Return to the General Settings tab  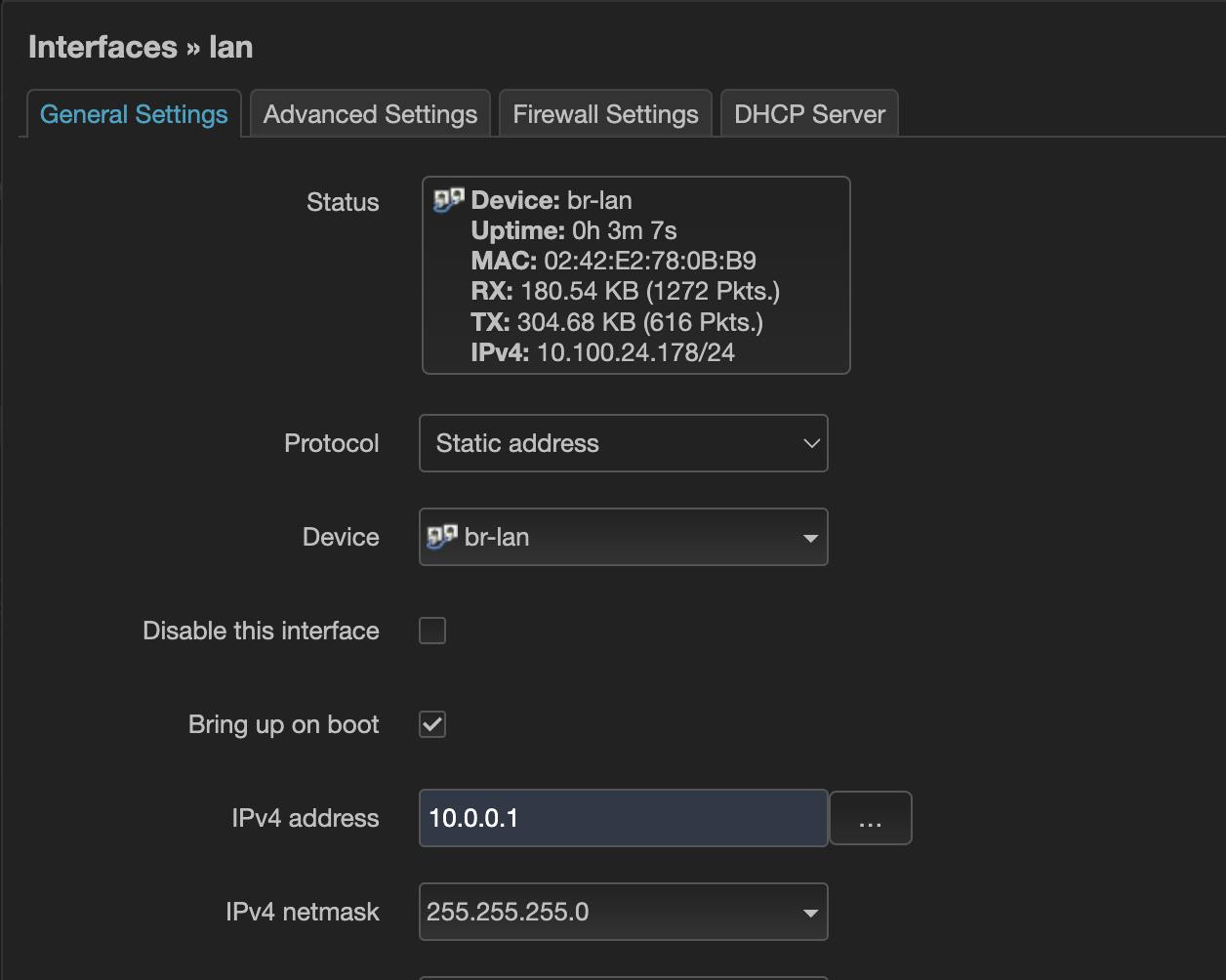coord(133,113)
